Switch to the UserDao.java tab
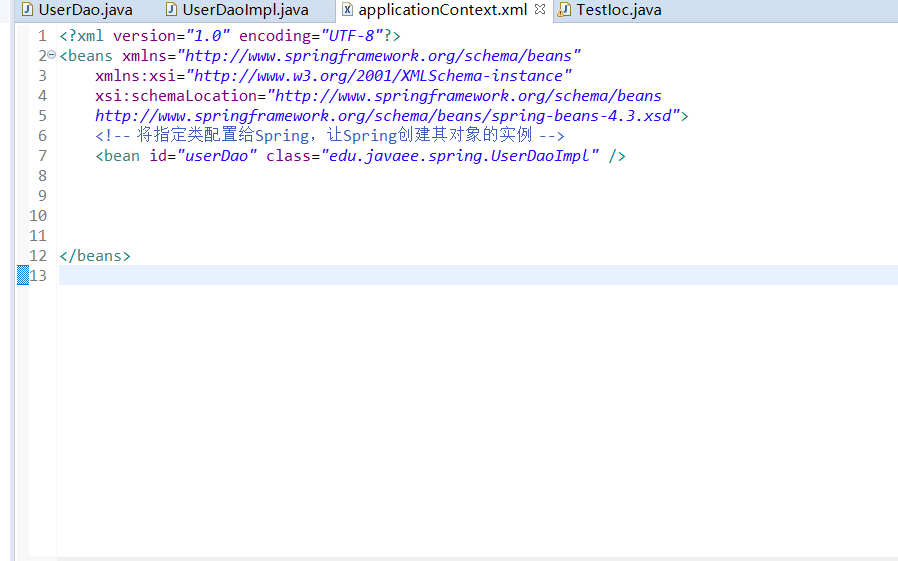 click(x=77, y=10)
